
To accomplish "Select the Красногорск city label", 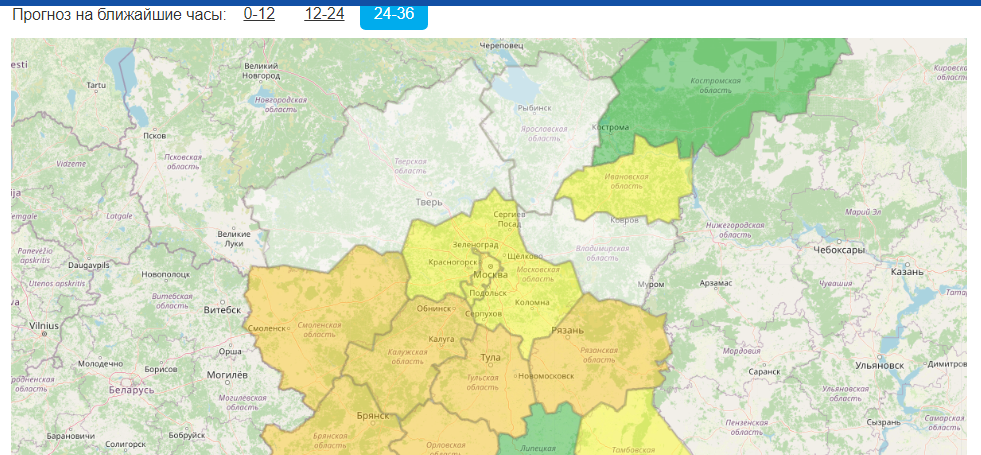I will coord(453,262).
